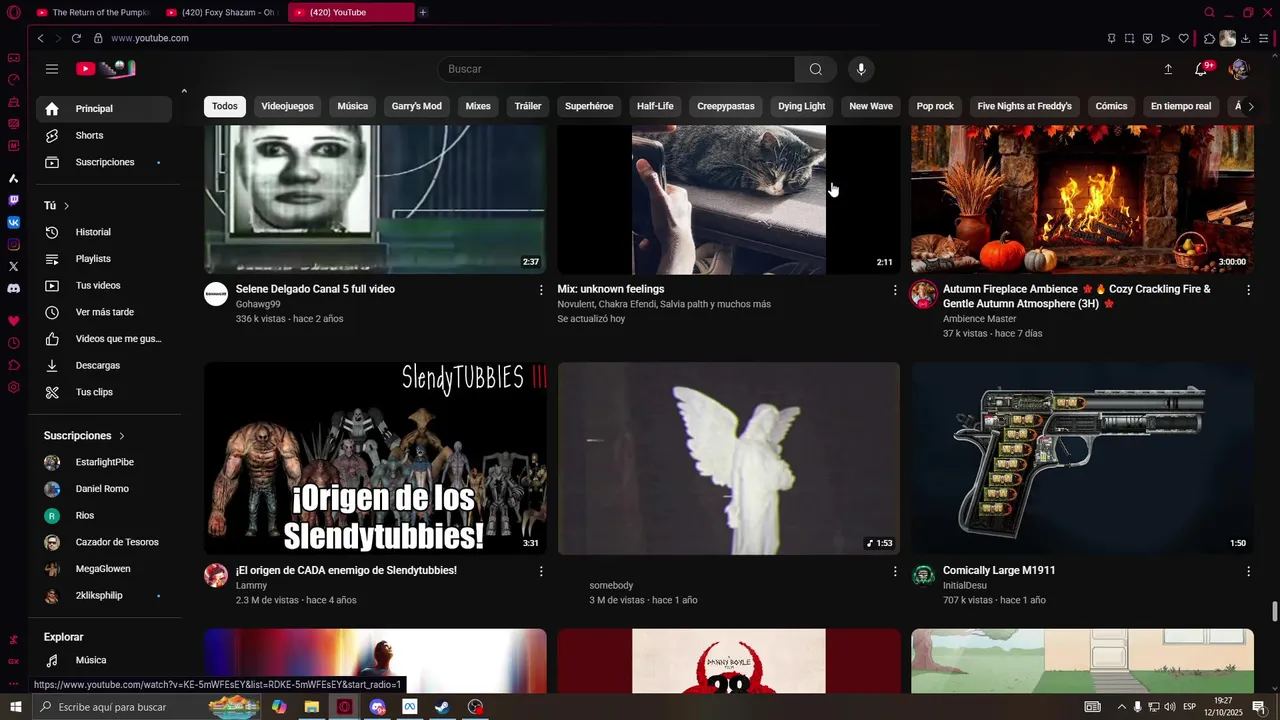
Task: Open Instagram in the Opera sidebar
Action: click(13, 244)
